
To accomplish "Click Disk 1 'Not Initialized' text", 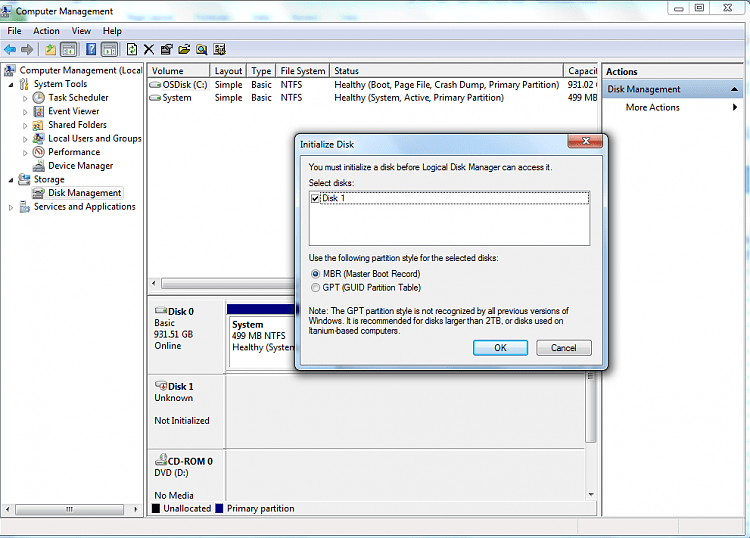I will tap(182, 421).
